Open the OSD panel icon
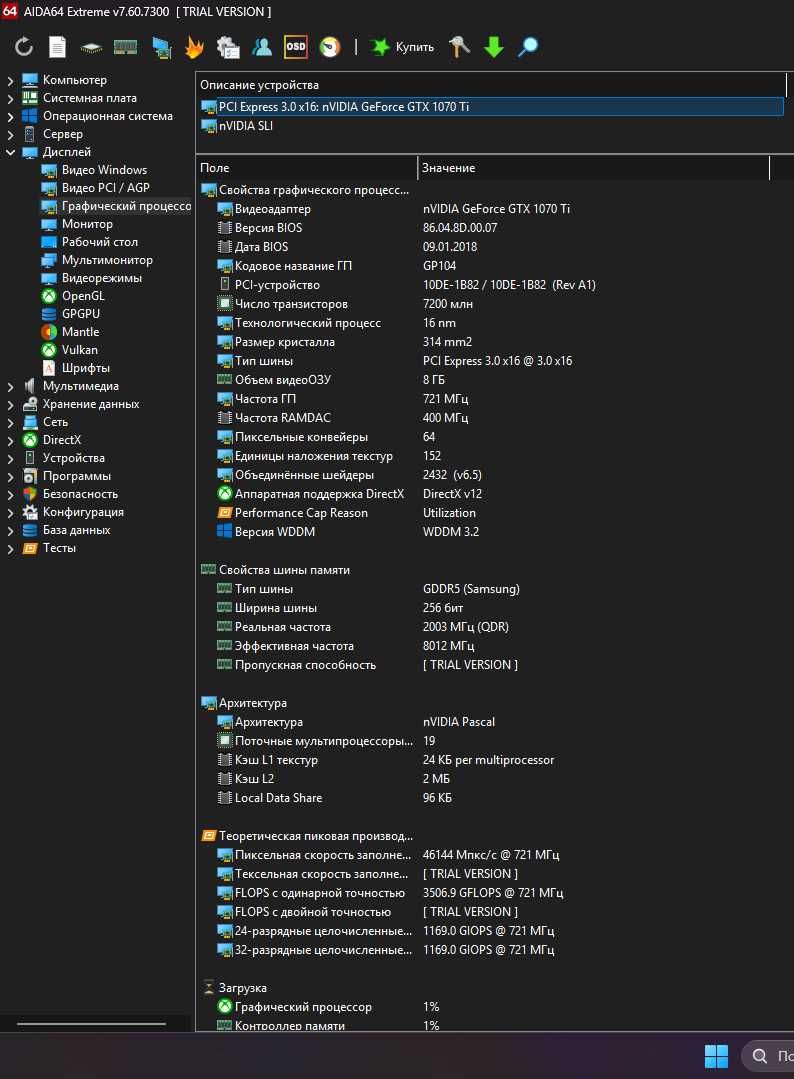The image size is (794, 1079). pos(296,47)
